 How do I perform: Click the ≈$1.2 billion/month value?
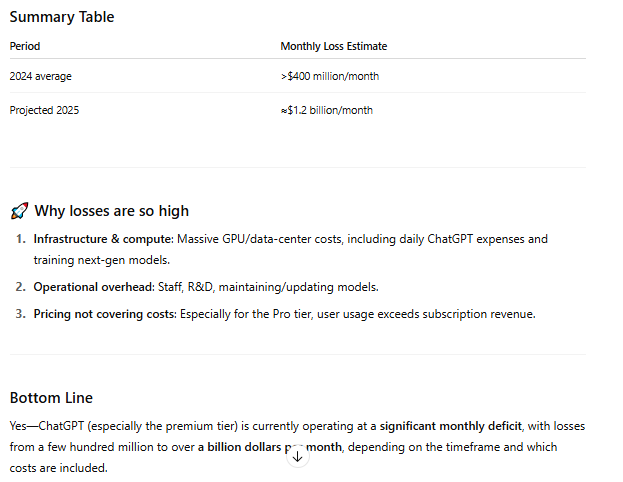(x=327, y=110)
